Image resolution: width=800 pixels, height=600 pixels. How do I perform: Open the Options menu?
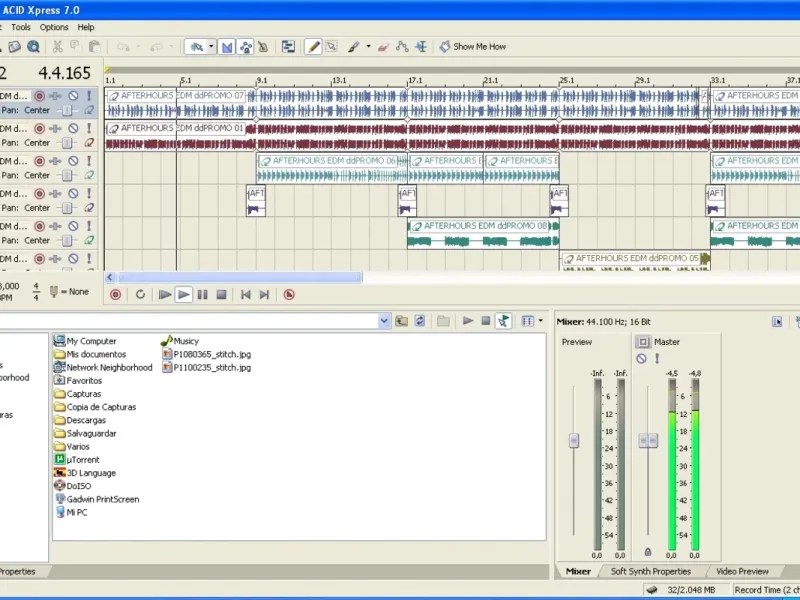54,27
